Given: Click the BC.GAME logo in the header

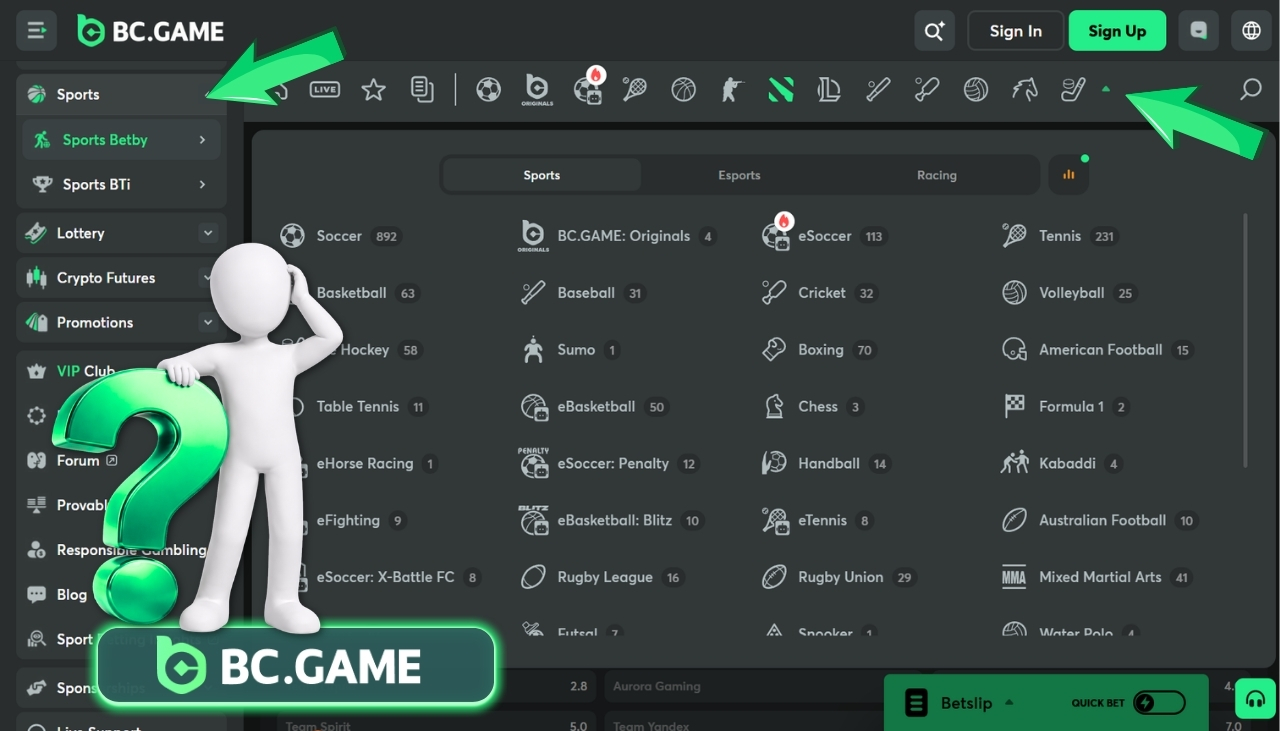Looking at the screenshot, I should pyautogui.click(x=151, y=31).
